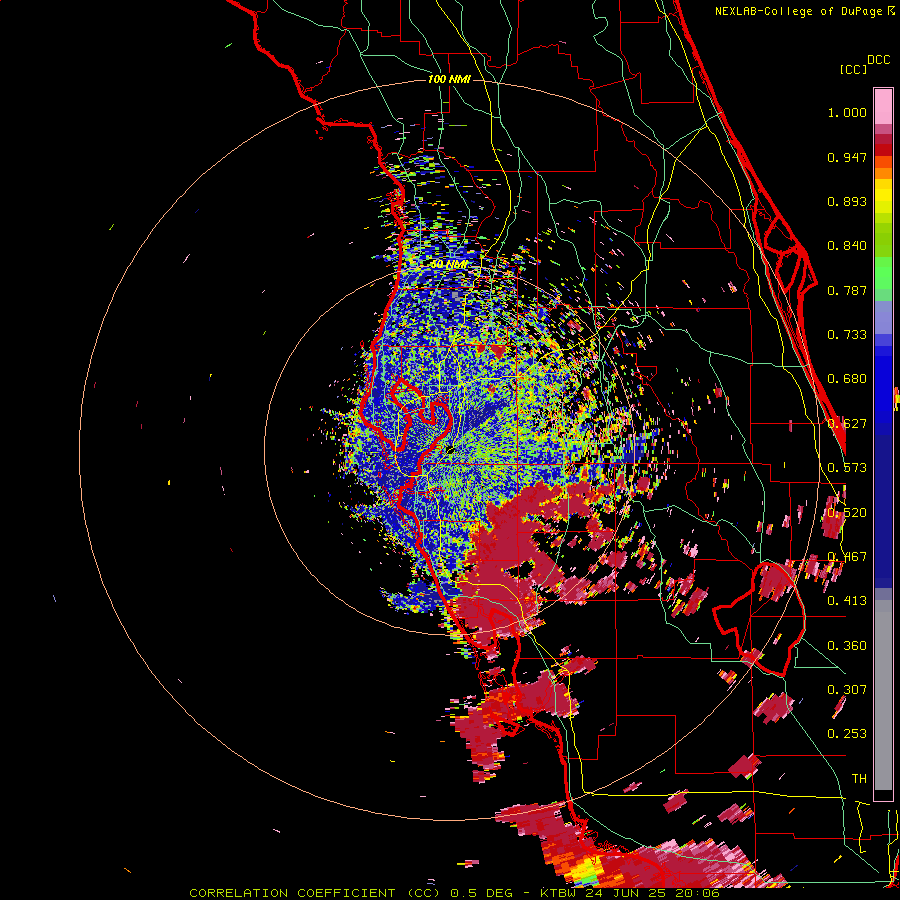Image resolution: width=900 pixels, height=900 pixels.
Task: Select the 0.680 scale value
Action: (847, 379)
